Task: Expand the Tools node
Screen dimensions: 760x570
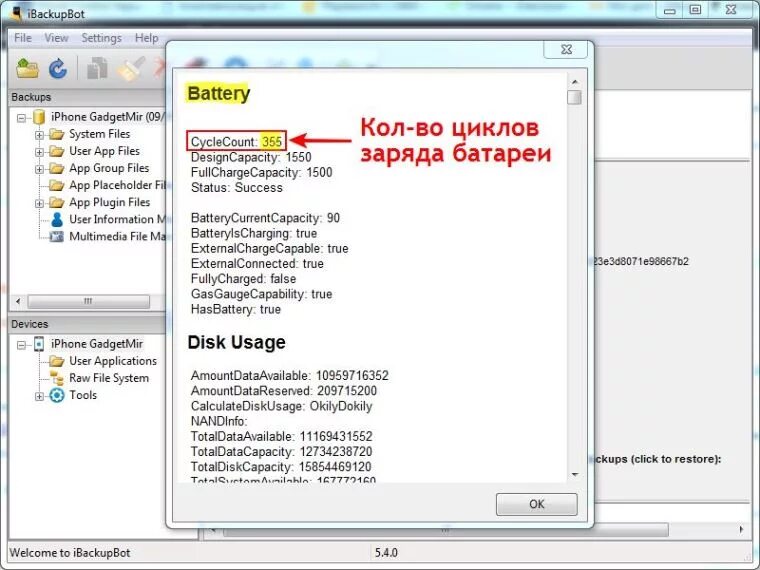Action: tap(39, 396)
